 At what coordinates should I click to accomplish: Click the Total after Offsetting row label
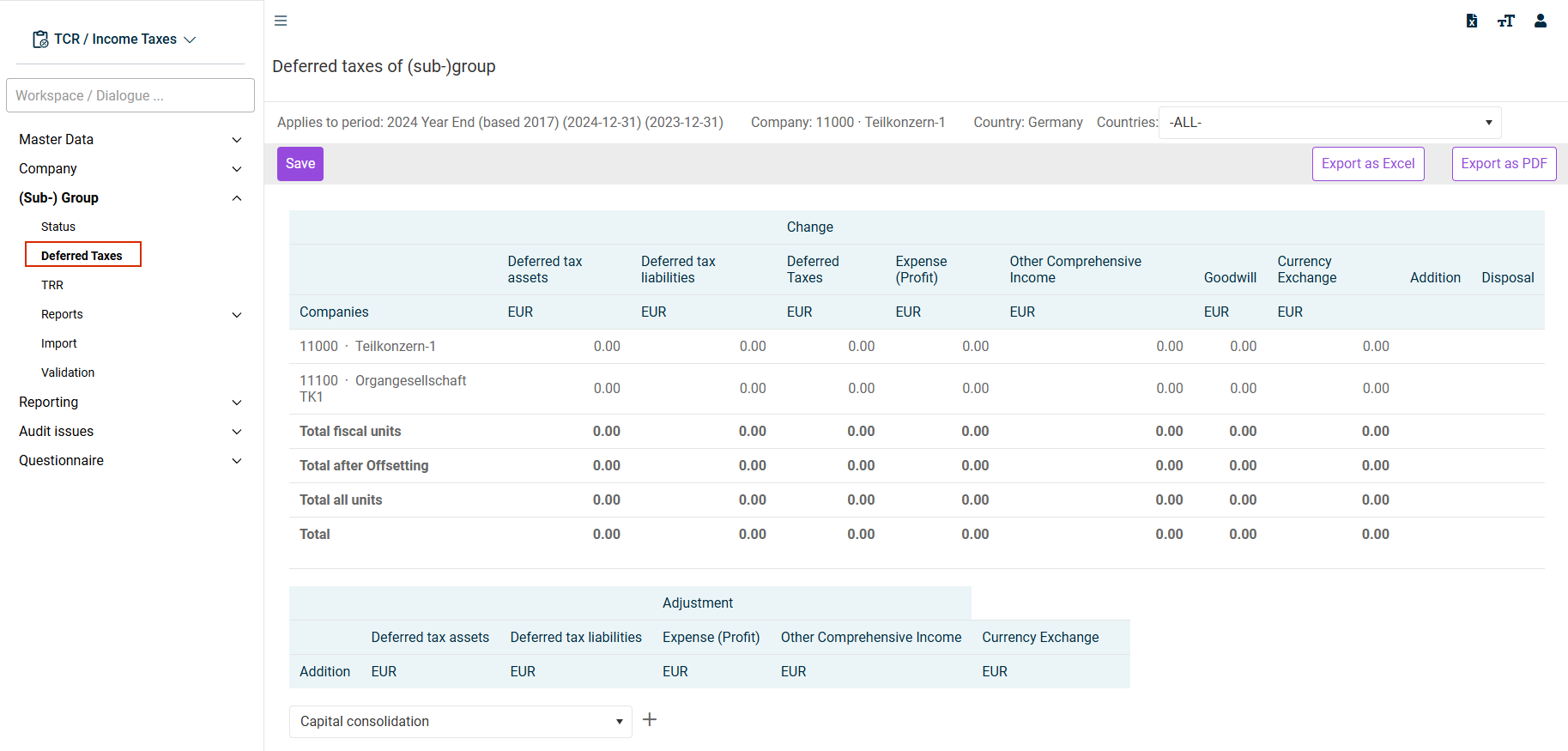pos(364,465)
